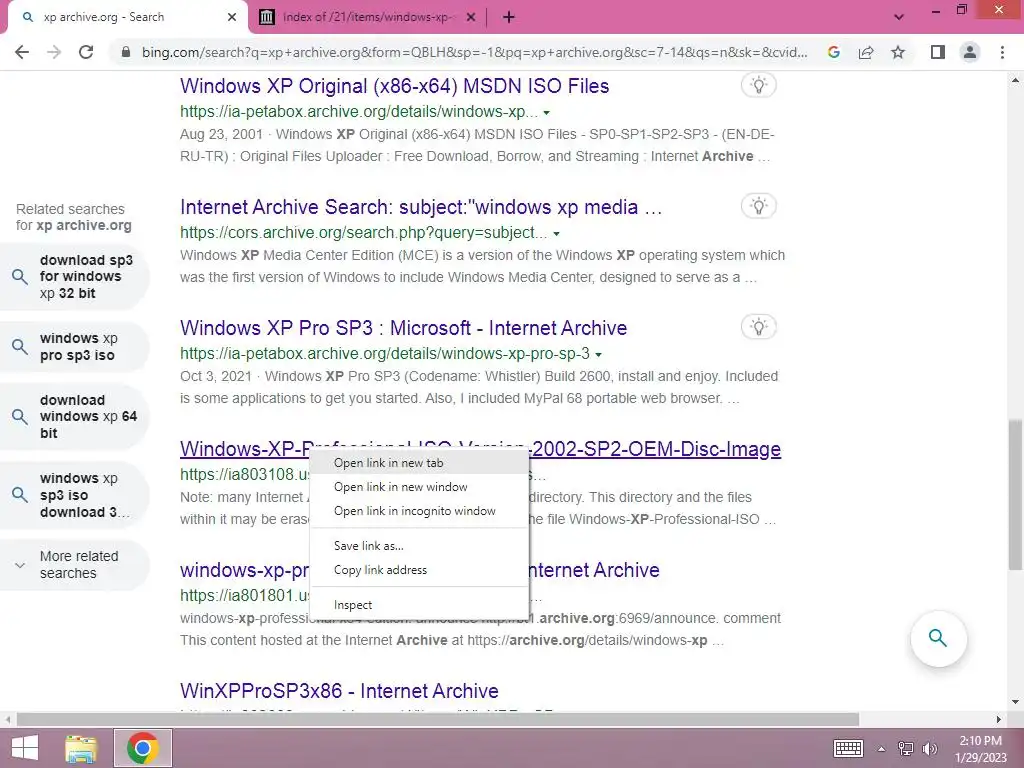
Task: Open the volume tray icon
Action: tap(930, 749)
